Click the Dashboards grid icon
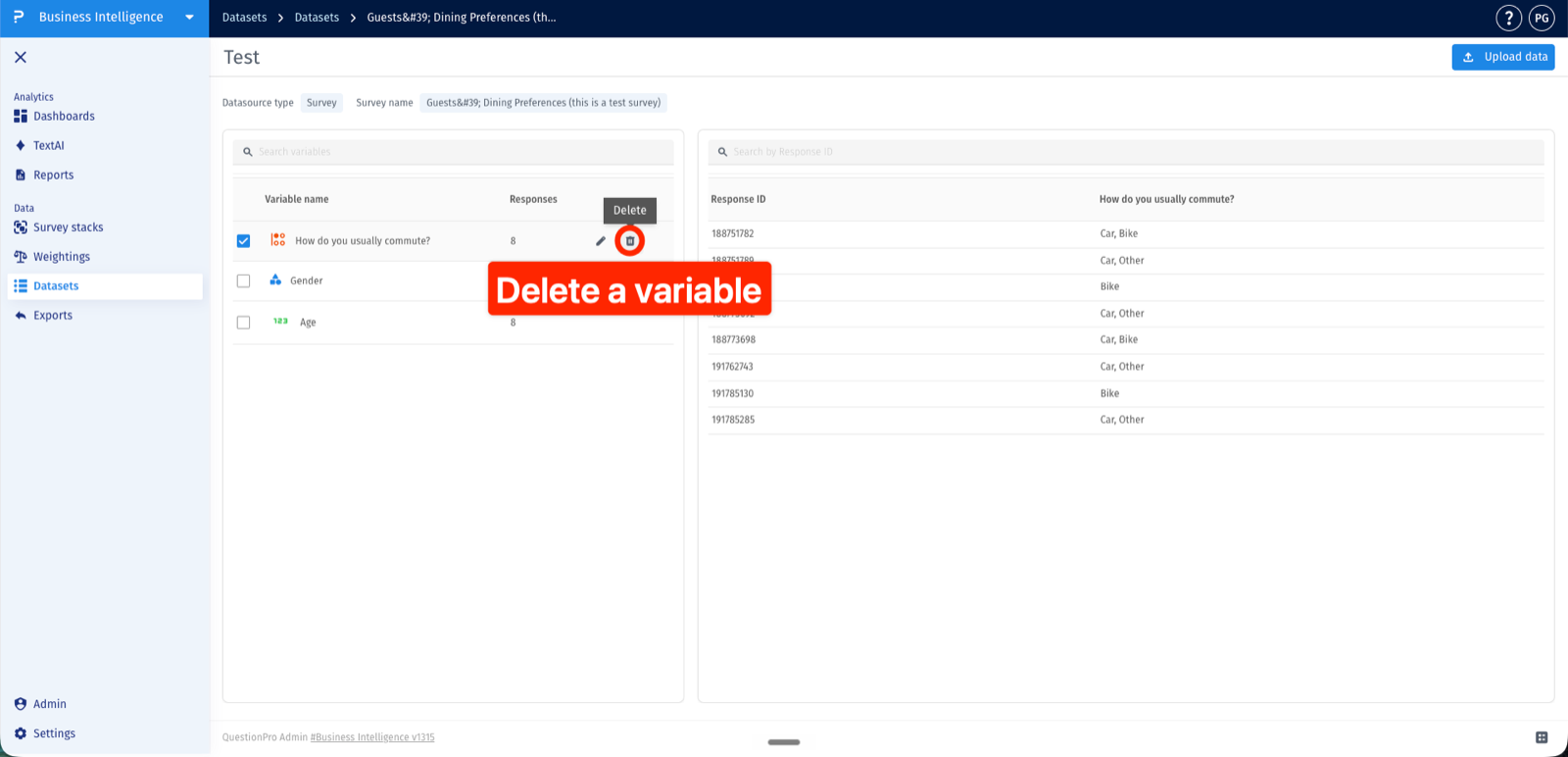This screenshot has height=757, width=1568. click(x=21, y=116)
